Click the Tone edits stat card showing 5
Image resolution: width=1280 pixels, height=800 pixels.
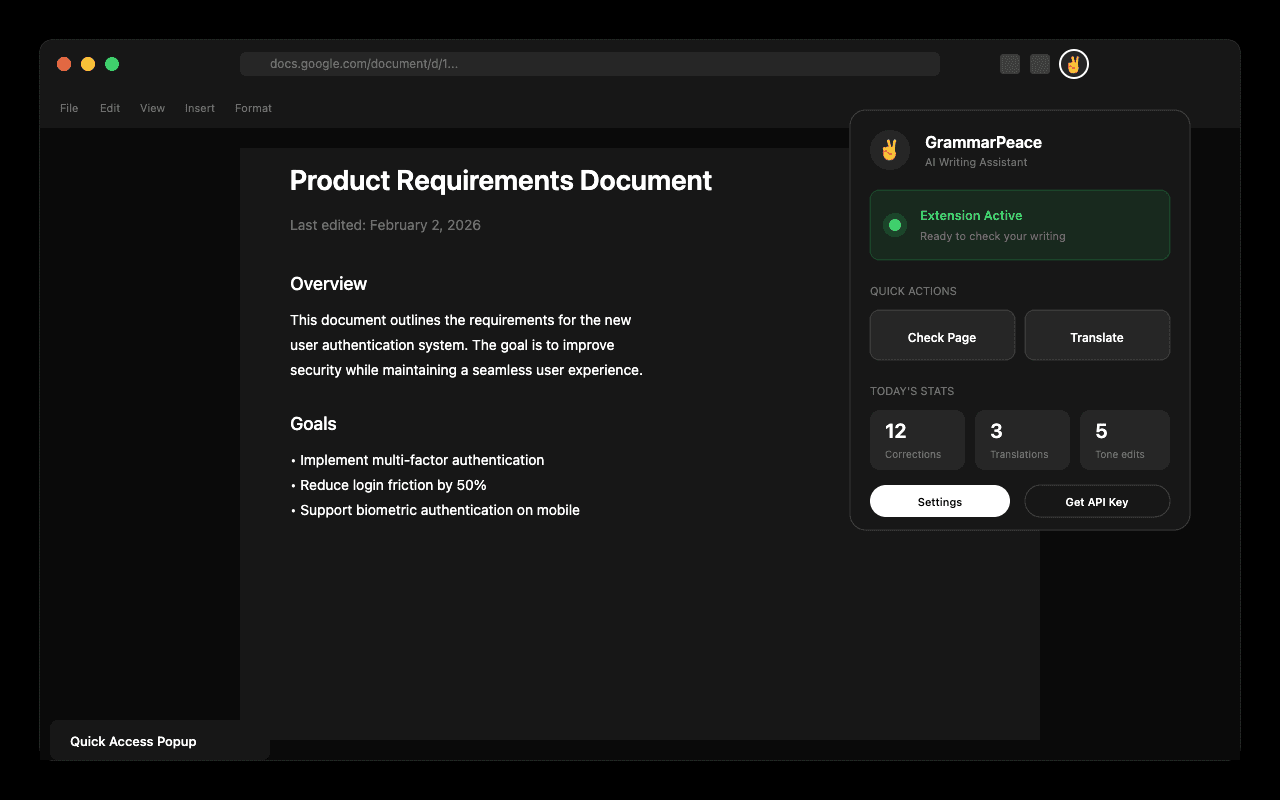(x=1124, y=439)
